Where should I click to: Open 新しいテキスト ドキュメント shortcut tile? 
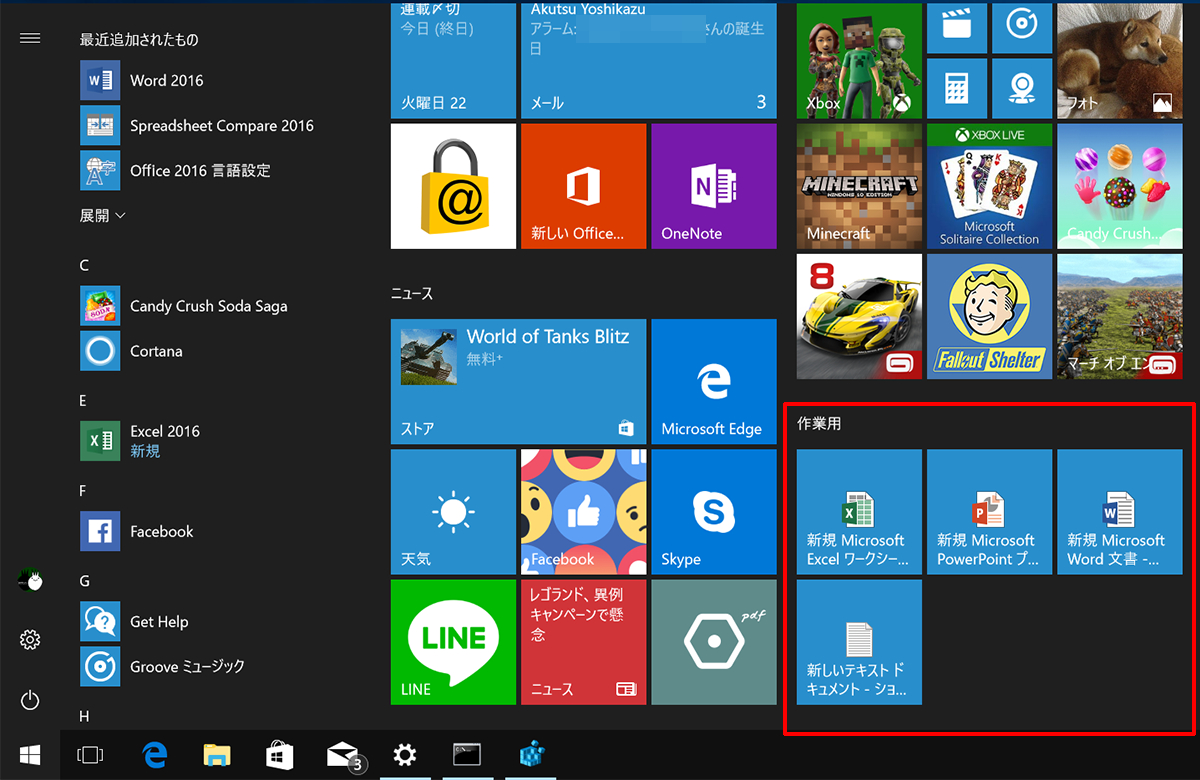click(x=859, y=642)
